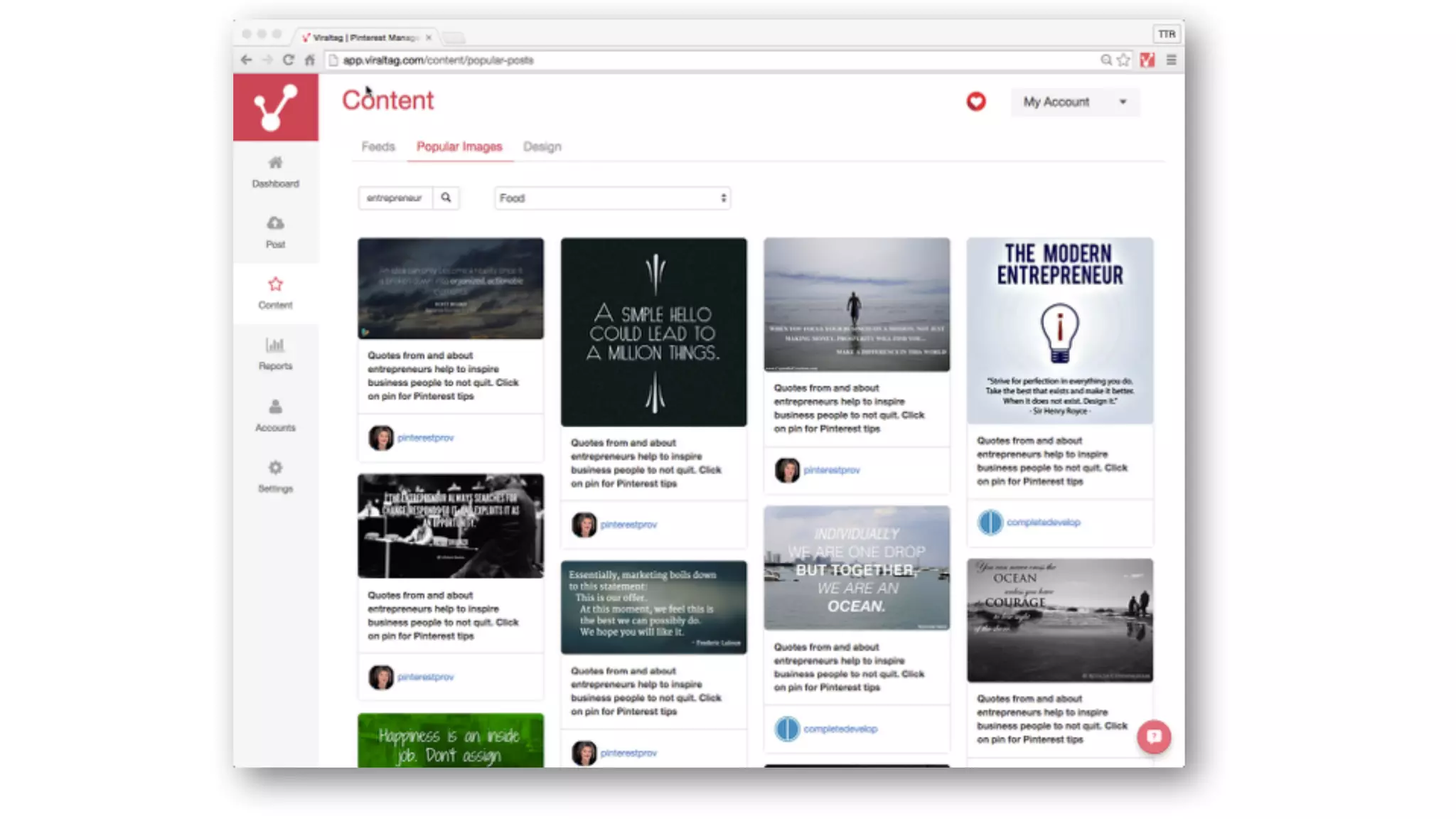Image resolution: width=1456 pixels, height=819 pixels.
Task: Open the chat support bubble
Action: (1153, 737)
